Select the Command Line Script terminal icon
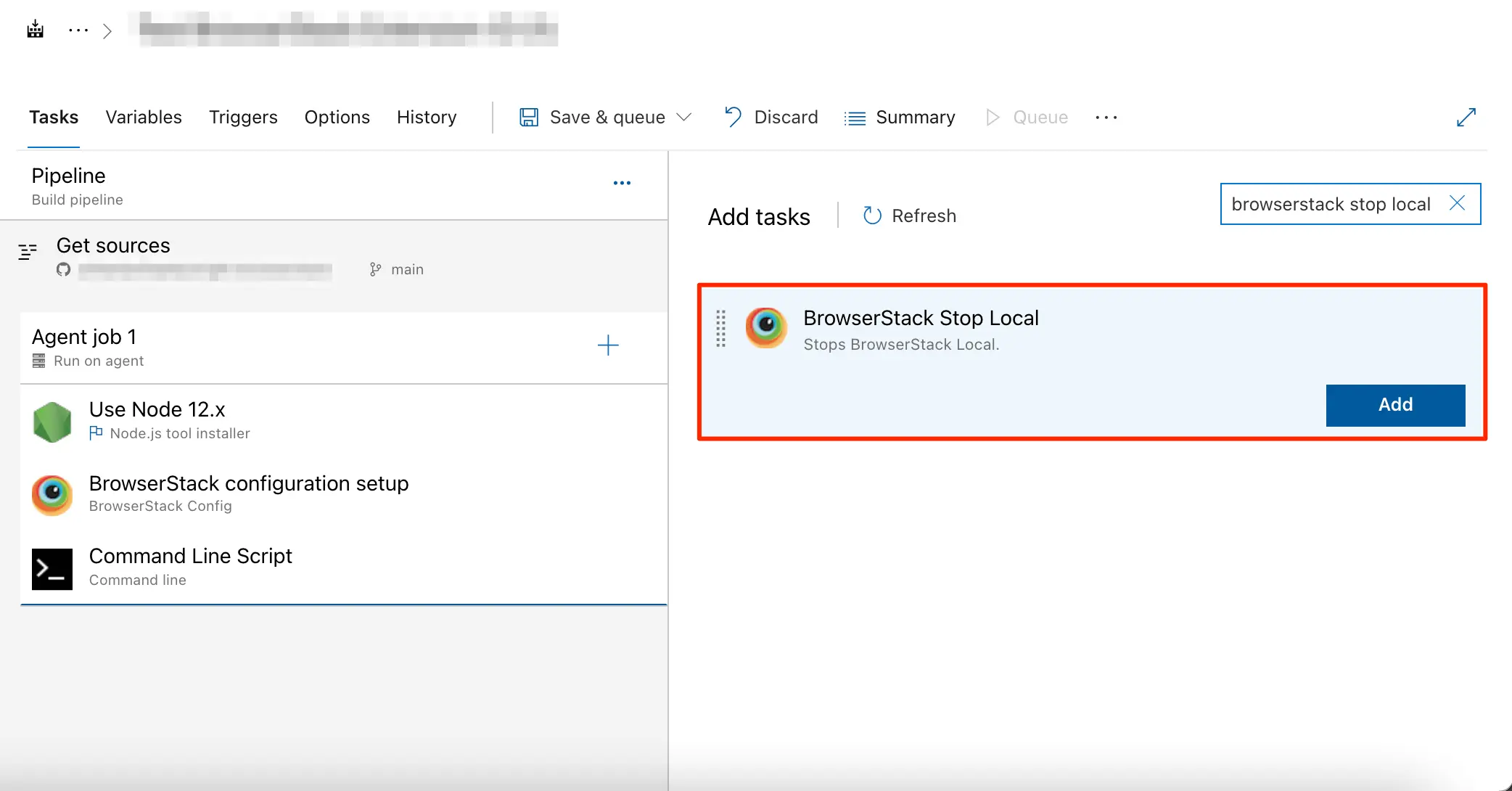 click(52, 569)
